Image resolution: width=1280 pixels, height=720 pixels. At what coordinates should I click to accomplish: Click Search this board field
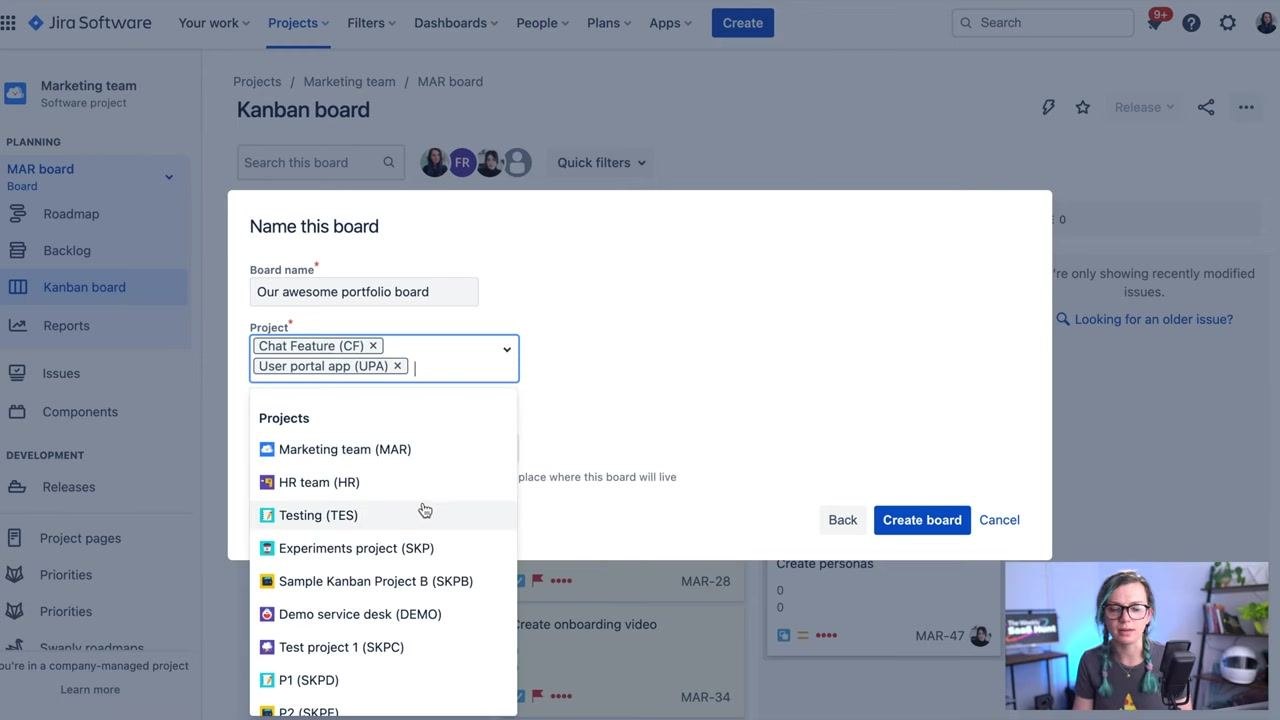coord(320,162)
